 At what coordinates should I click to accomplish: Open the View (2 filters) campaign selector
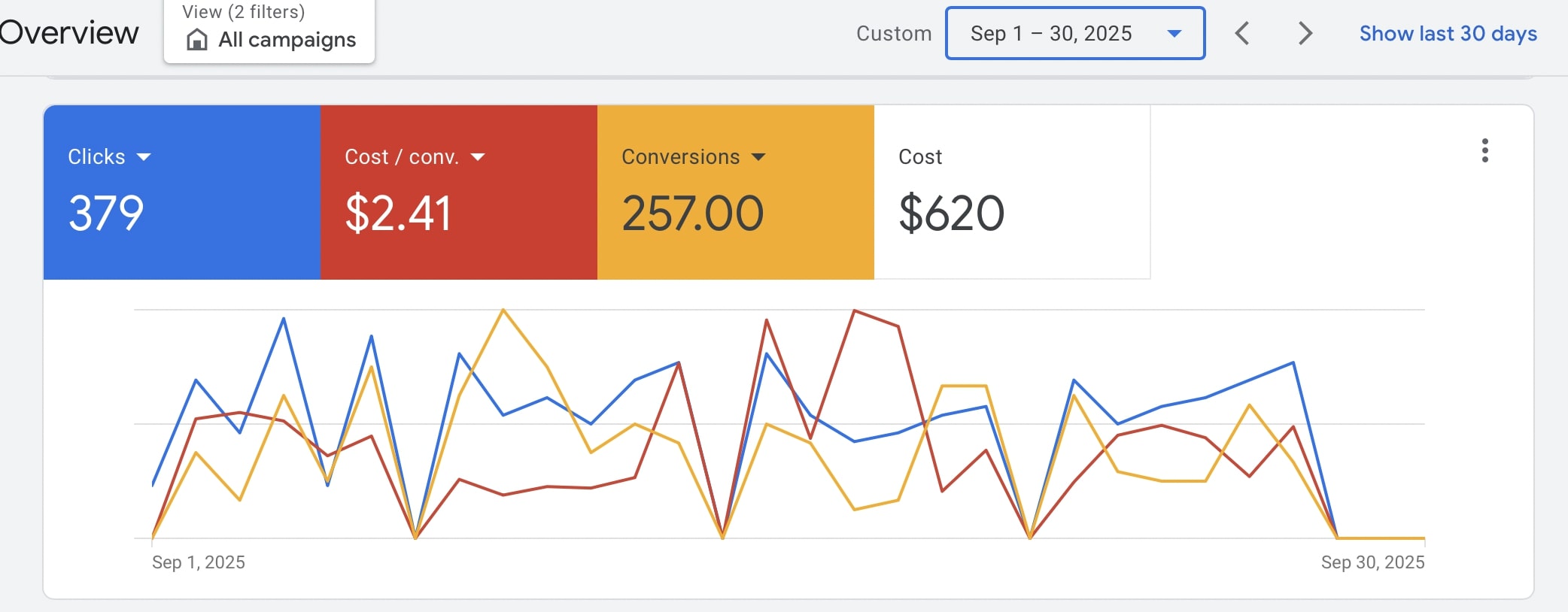click(x=269, y=29)
